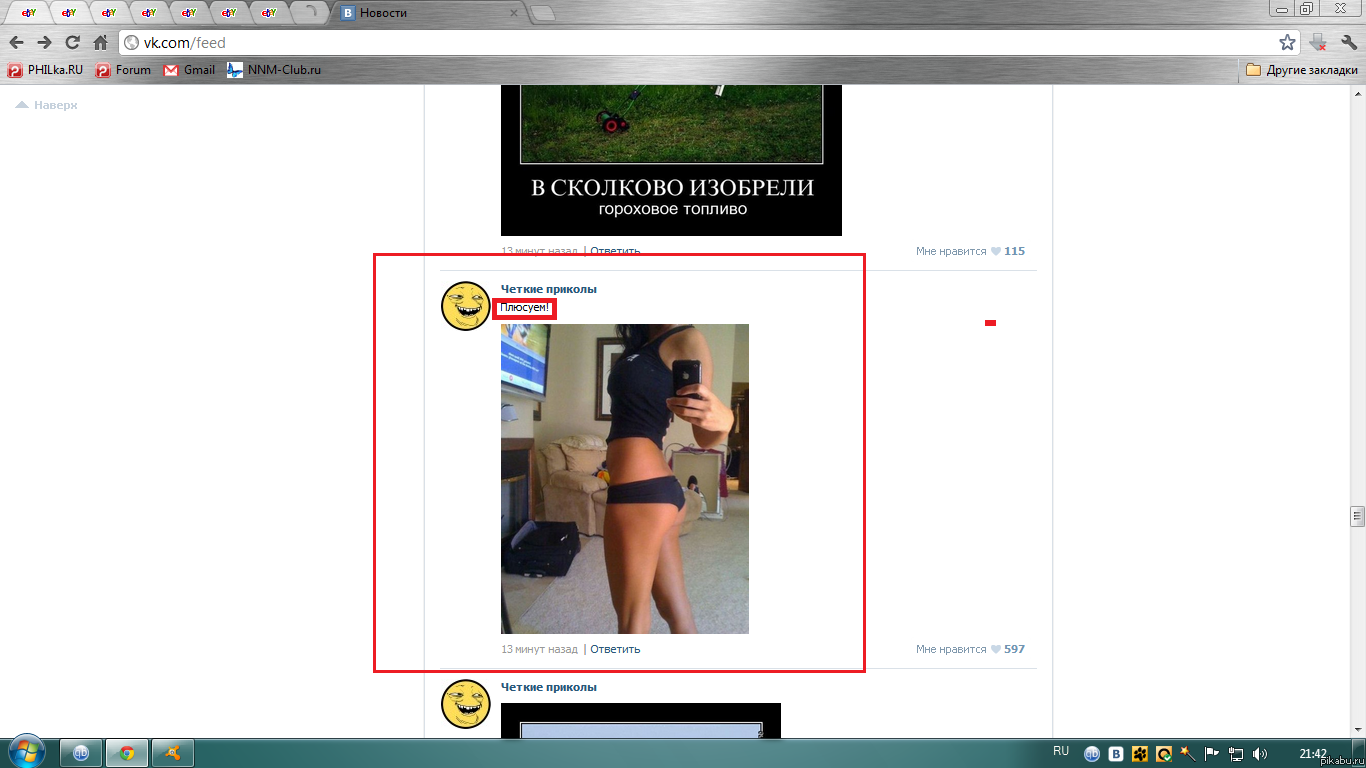Screen dimensions: 1366x768
Task: Close the Новости tab
Action: [x=514, y=13]
